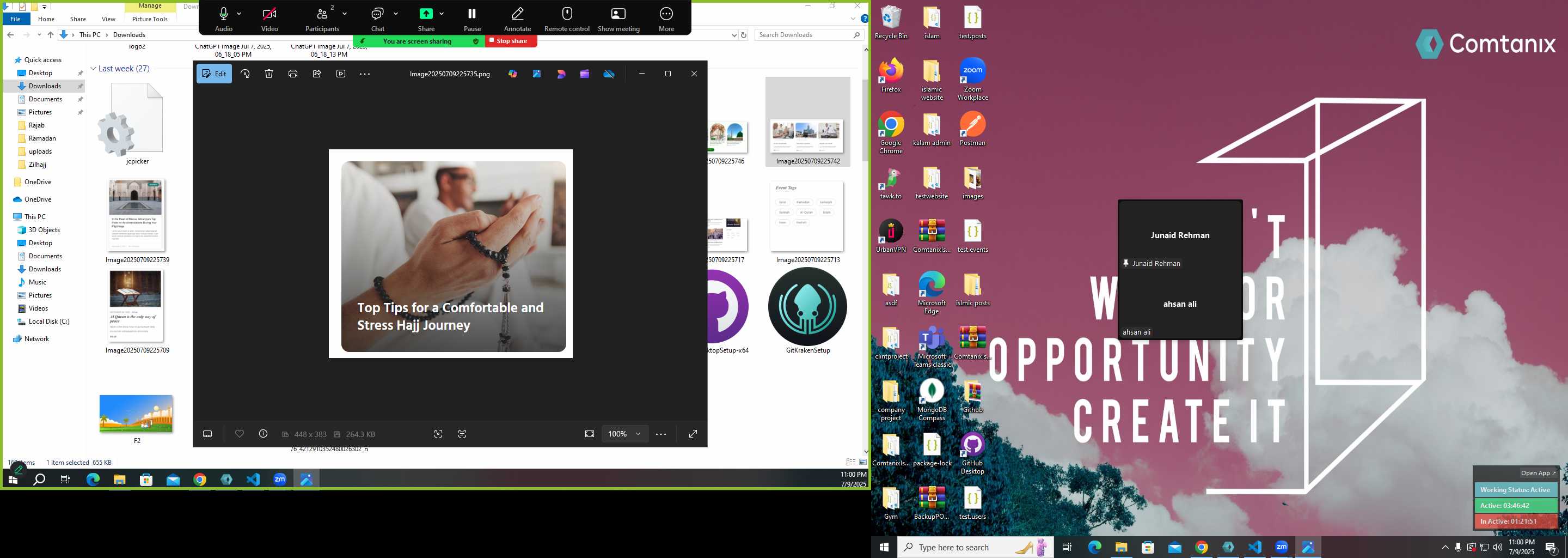Viewport: 1568px width, 558px height.
Task: Open Clipchamp icon in Photos title bar
Action: click(585, 74)
